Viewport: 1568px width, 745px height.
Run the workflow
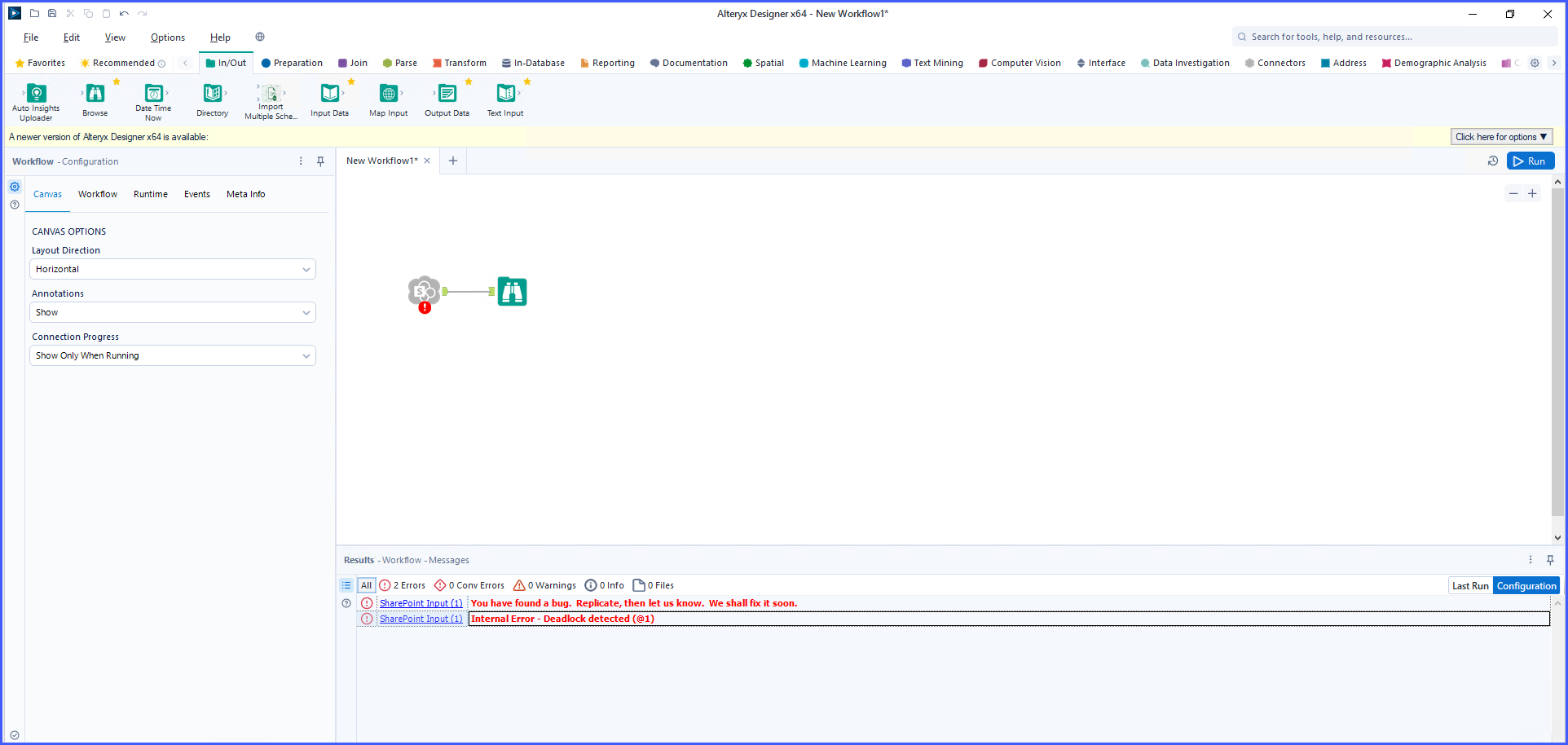1531,161
